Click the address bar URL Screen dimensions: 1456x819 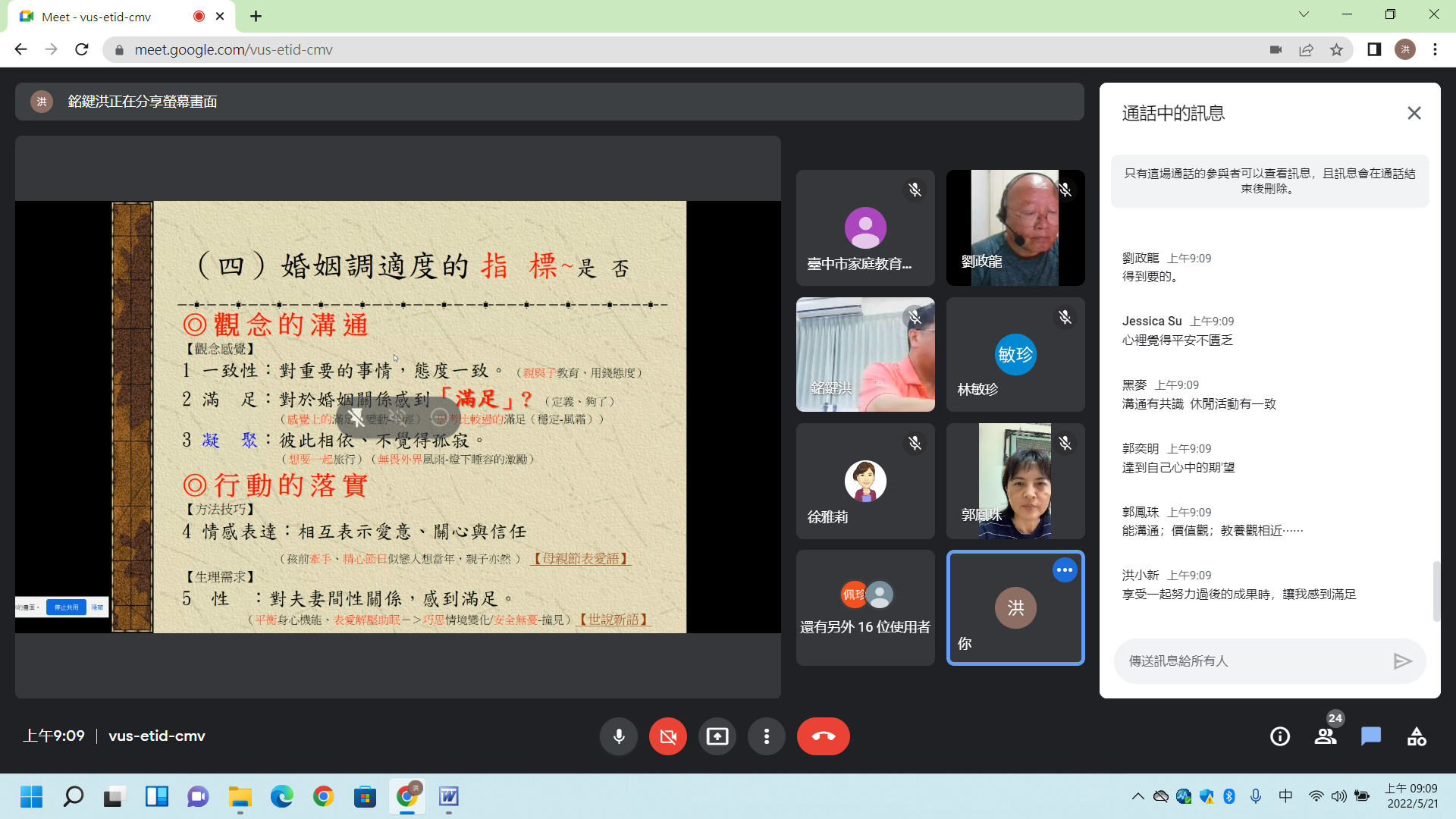[x=234, y=49]
